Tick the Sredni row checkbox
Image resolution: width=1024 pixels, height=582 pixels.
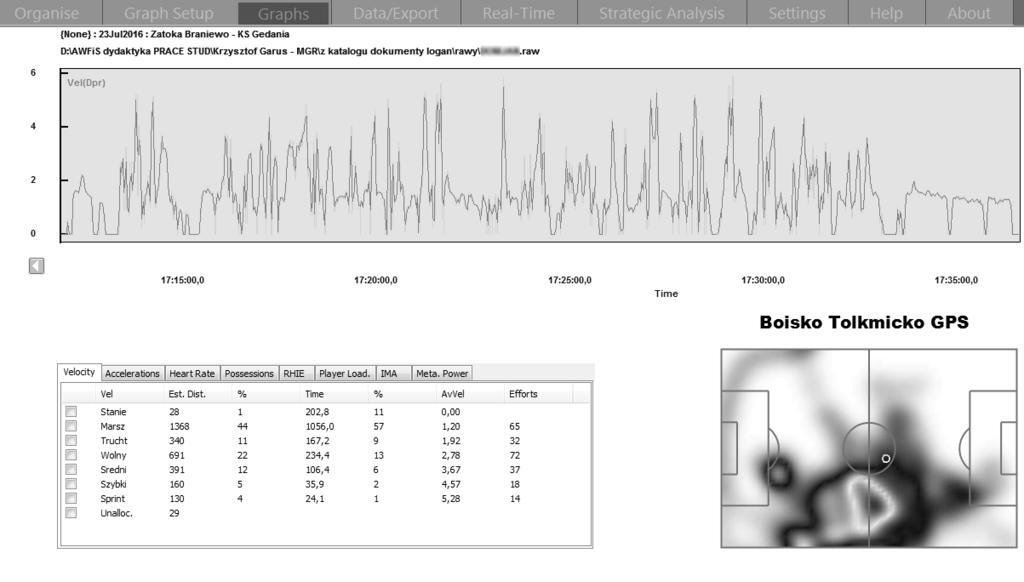point(71,470)
